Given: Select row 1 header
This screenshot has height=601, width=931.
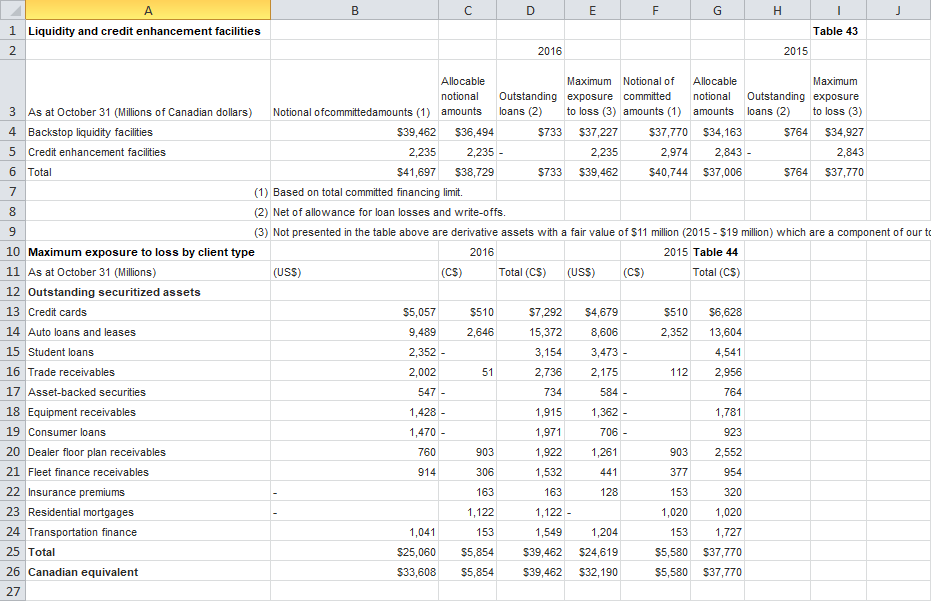Looking at the screenshot, I should [x=12, y=30].
